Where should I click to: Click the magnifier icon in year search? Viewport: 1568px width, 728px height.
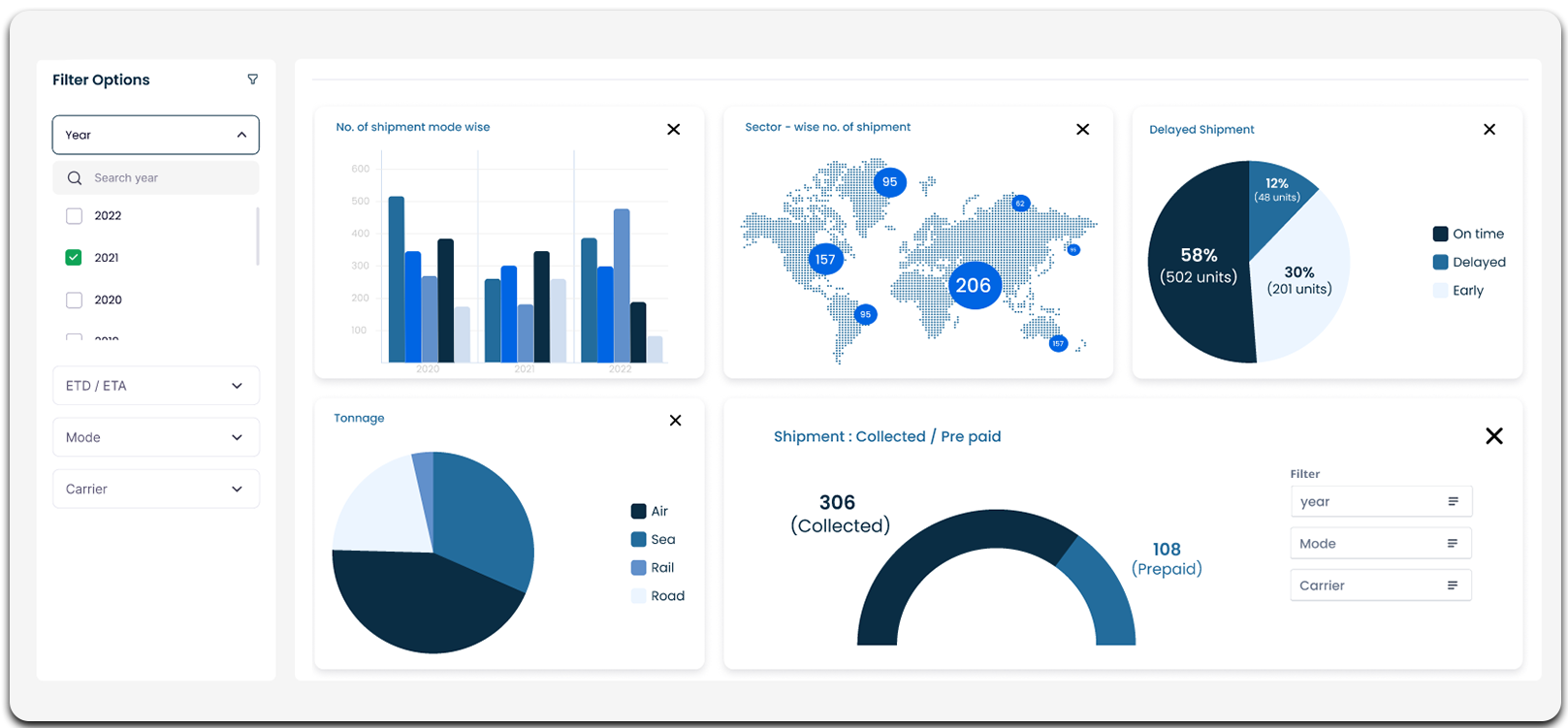75,178
